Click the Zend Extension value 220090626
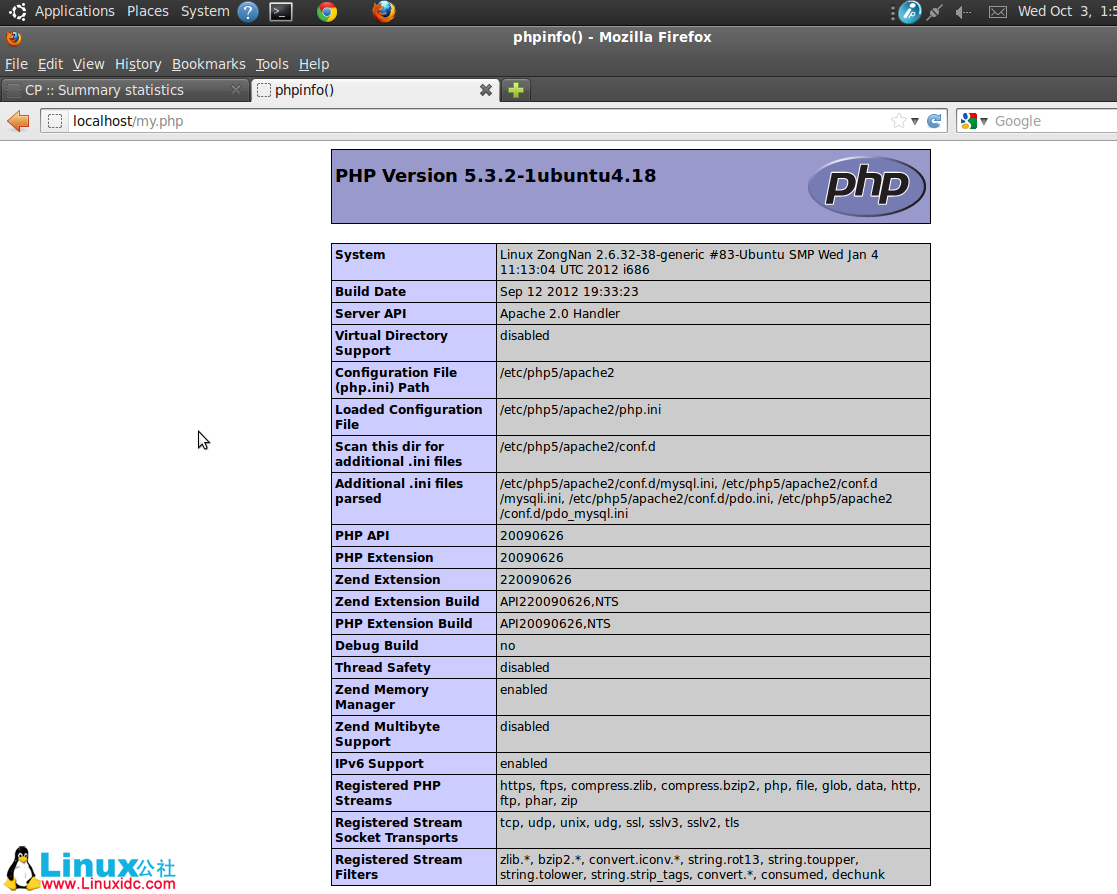 coord(535,580)
